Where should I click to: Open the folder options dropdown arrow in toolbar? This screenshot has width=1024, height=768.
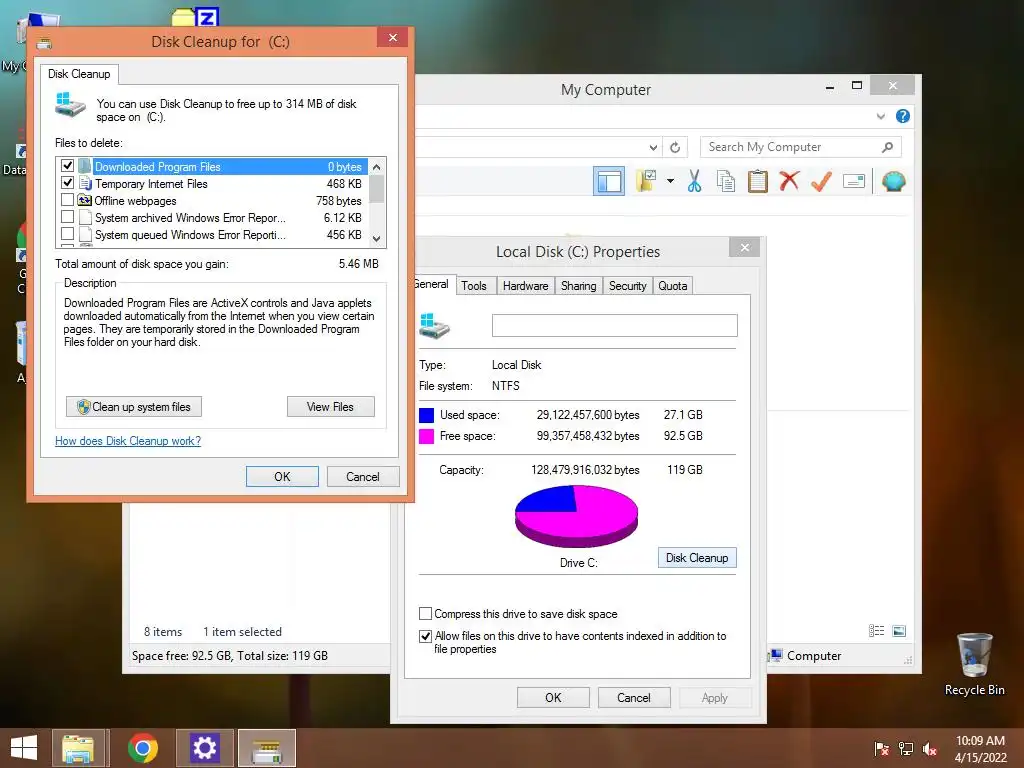click(x=670, y=181)
